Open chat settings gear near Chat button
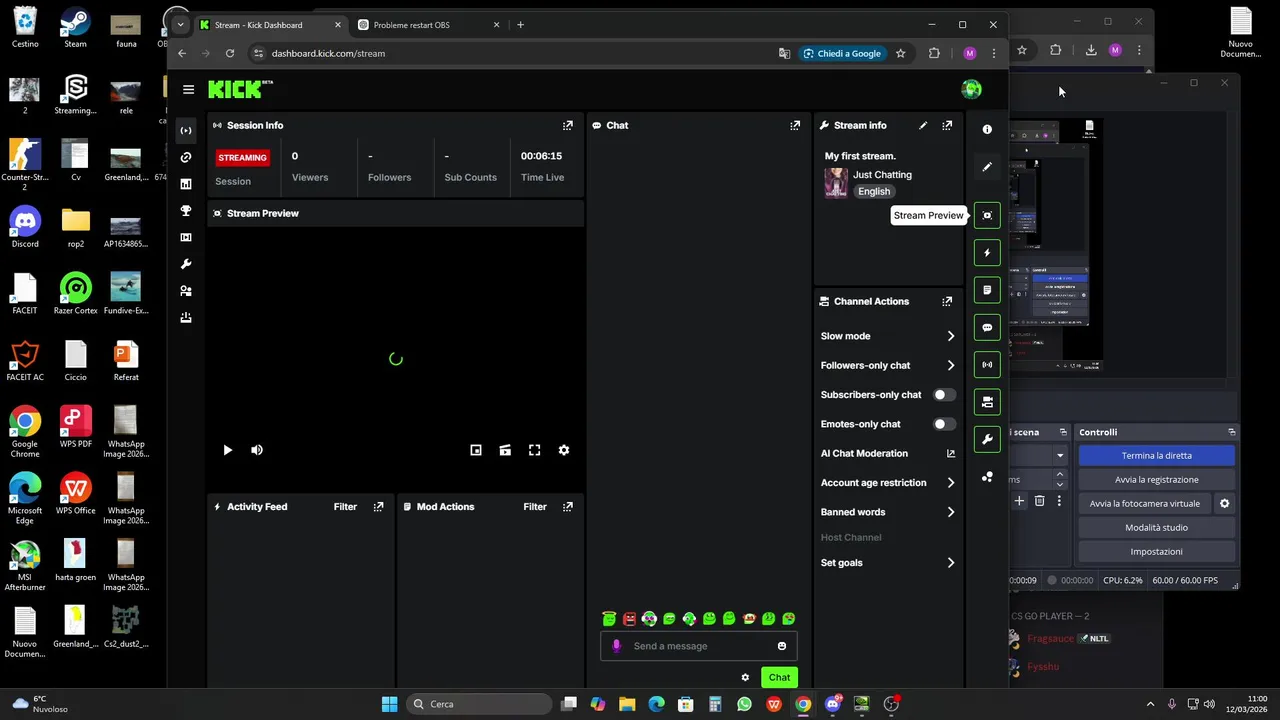 click(745, 677)
